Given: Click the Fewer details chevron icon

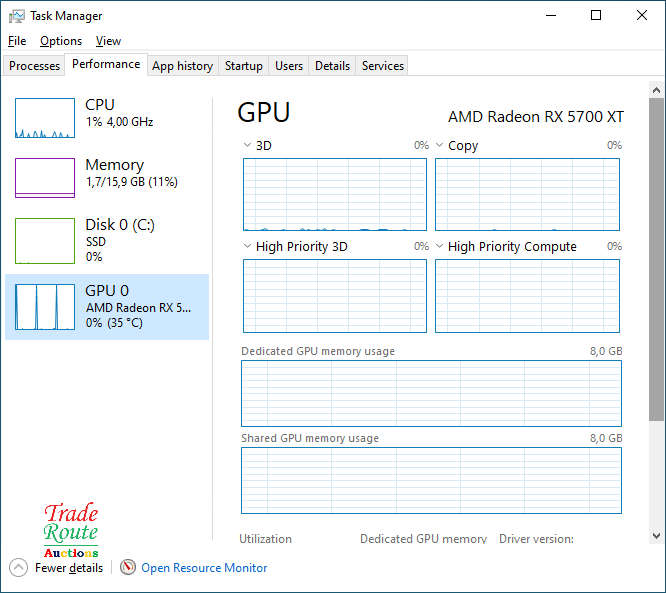Looking at the screenshot, I should (x=19, y=567).
